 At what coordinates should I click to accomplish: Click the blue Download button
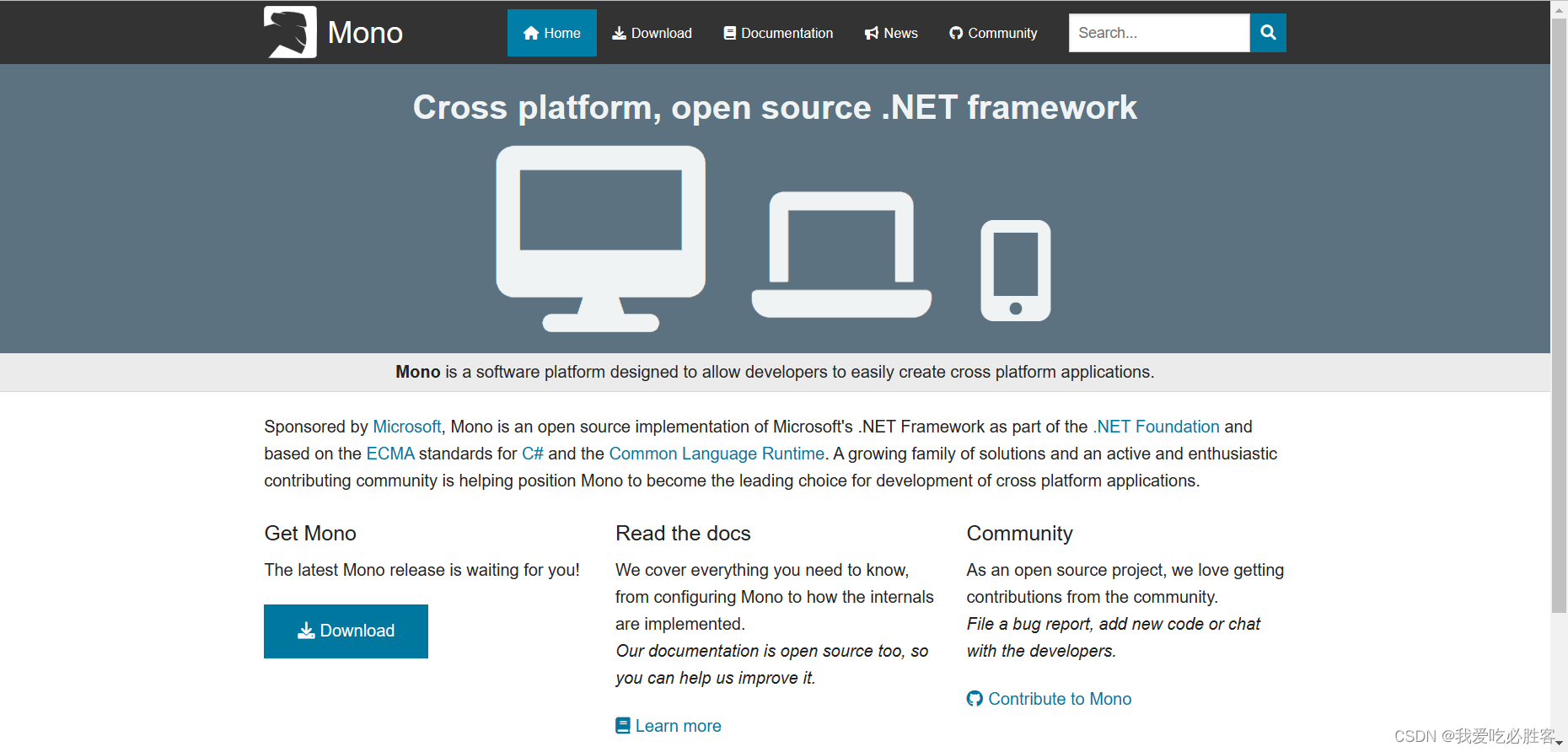(x=346, y=631)
